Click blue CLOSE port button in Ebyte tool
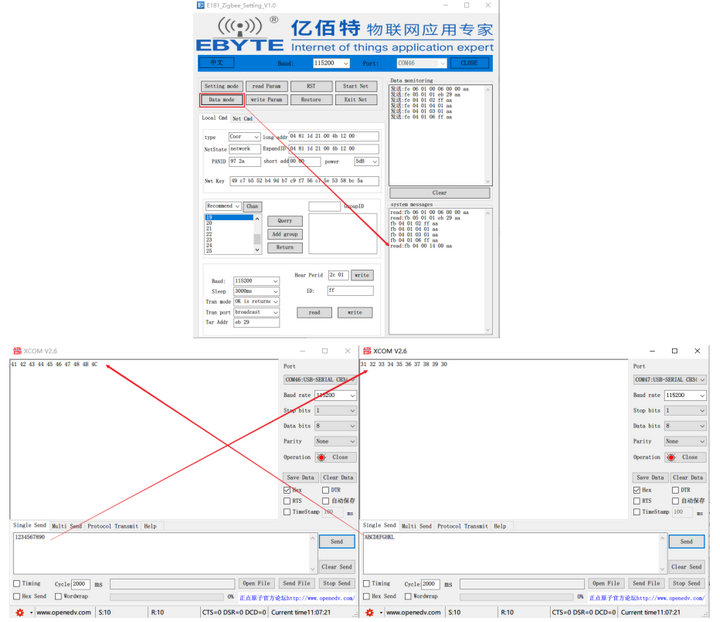Screen dimensions: 720x622 point(469,63)
